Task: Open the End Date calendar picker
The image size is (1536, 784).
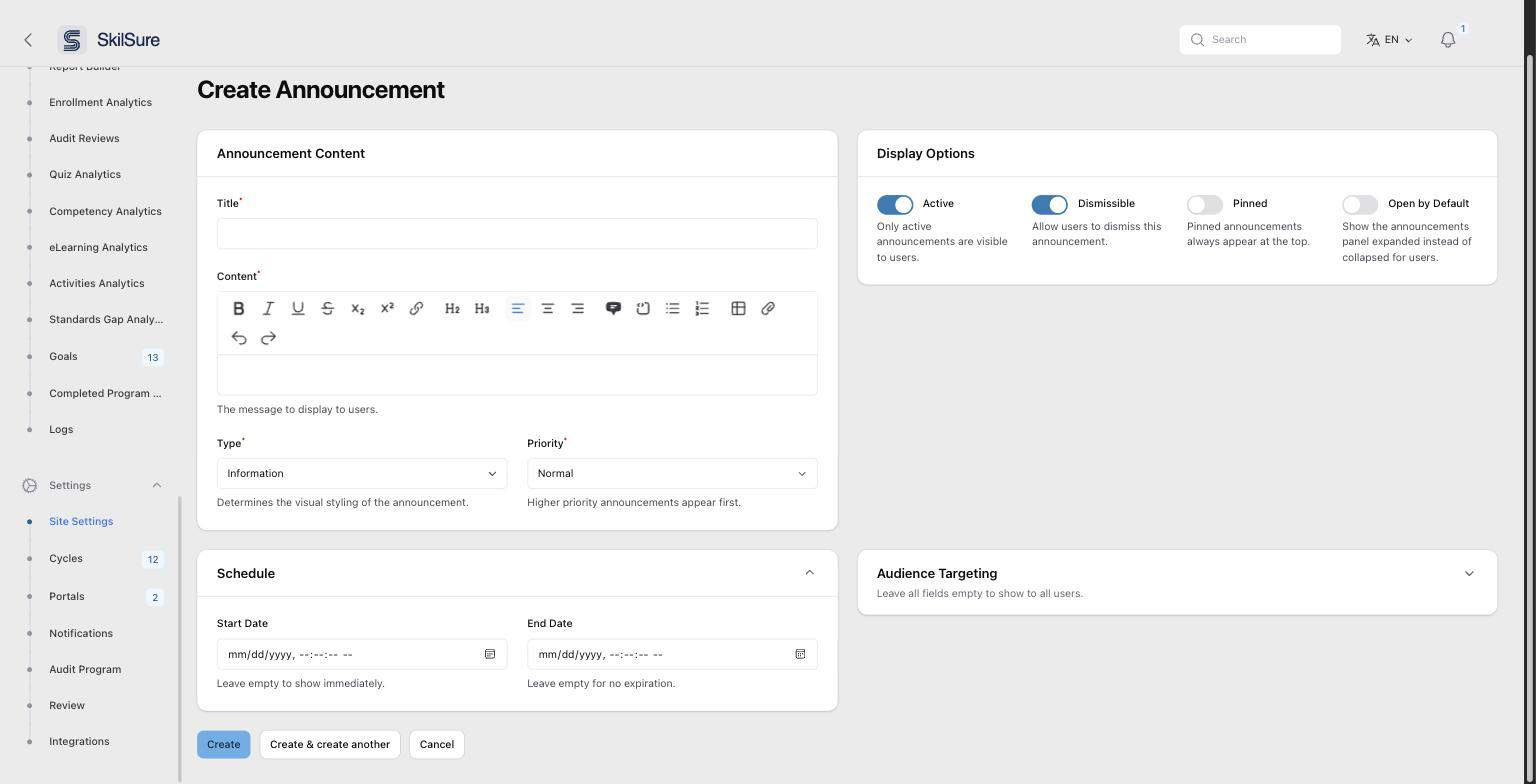Action: click(x=800, y=654)
